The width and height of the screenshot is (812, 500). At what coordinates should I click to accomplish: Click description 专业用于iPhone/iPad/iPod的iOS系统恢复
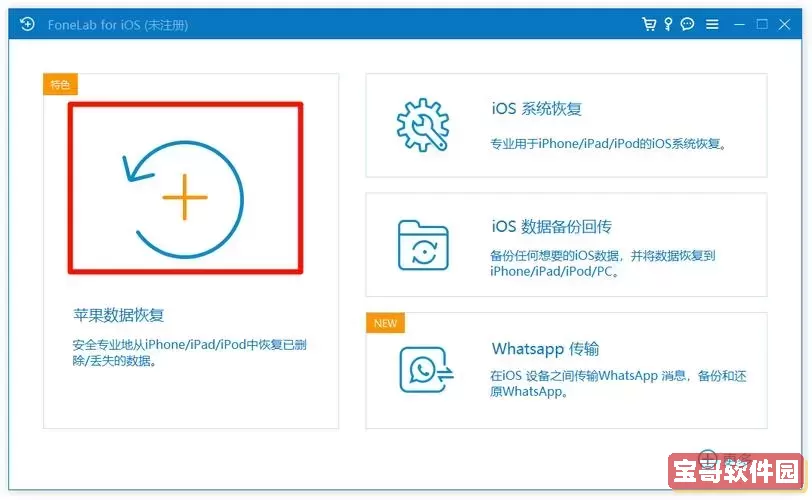click(608, 144)
